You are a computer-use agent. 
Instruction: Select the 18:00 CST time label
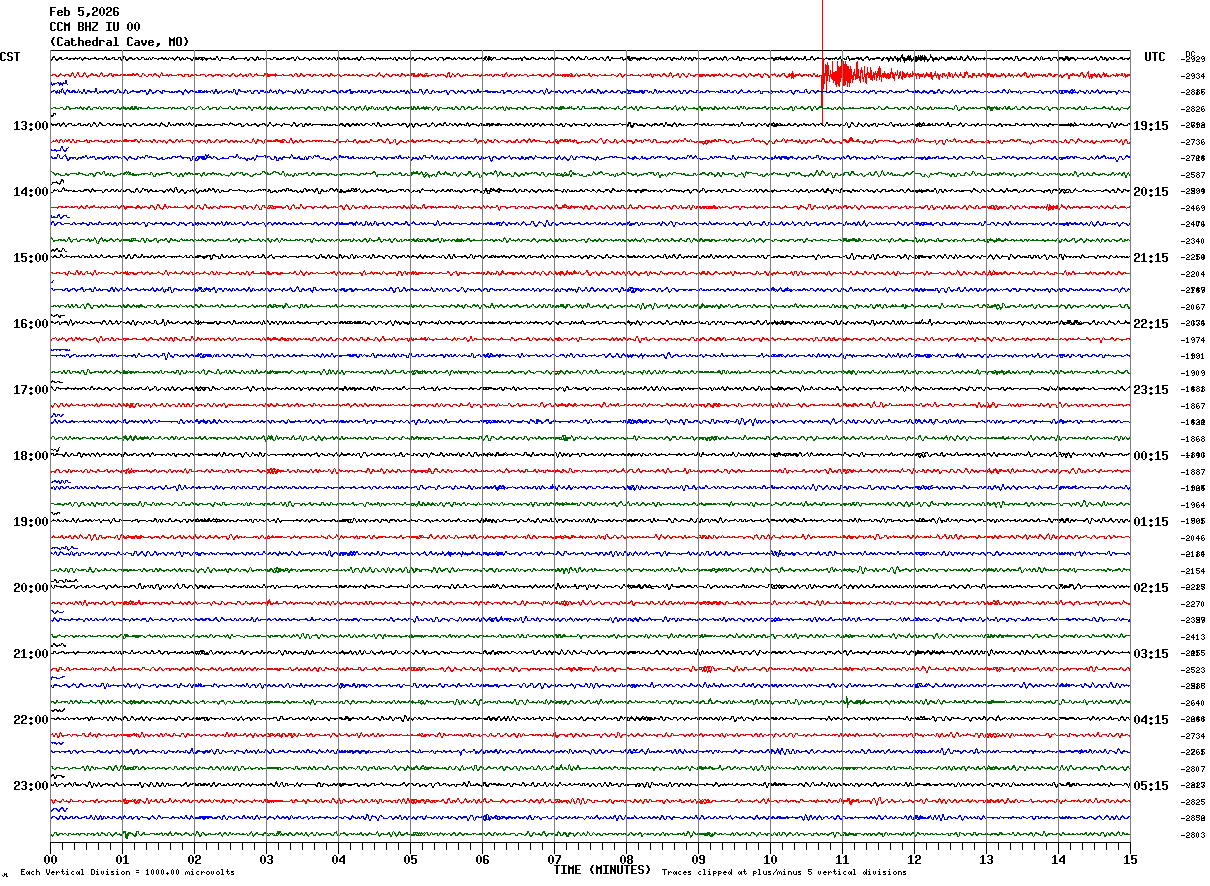[x=31, y=456]
